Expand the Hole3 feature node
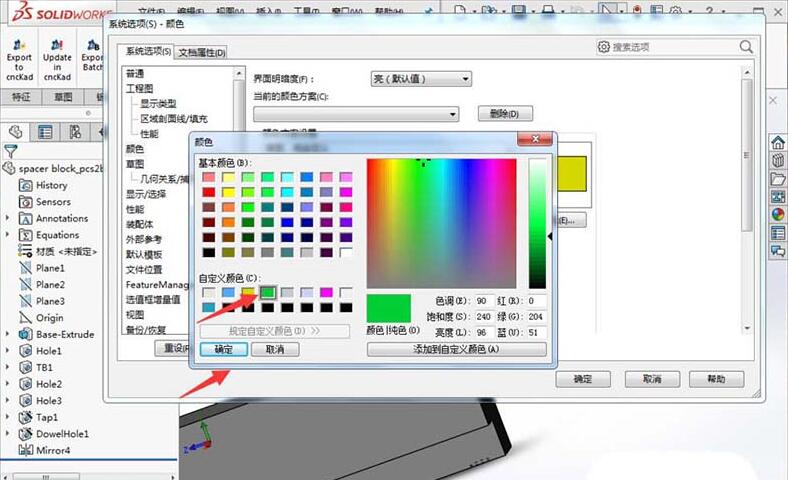788x480 pixels. coord(8,401)
